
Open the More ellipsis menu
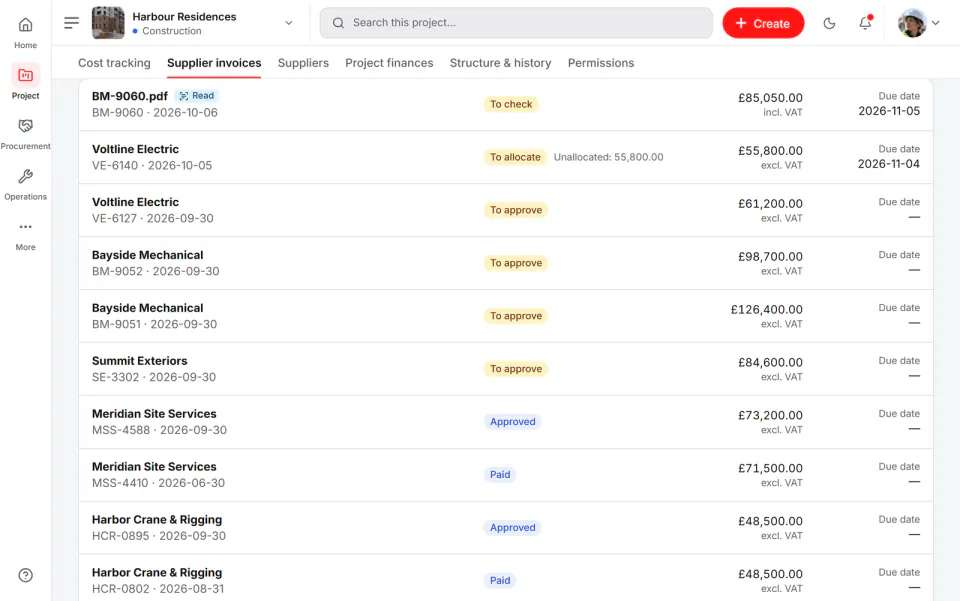[25, 227]
